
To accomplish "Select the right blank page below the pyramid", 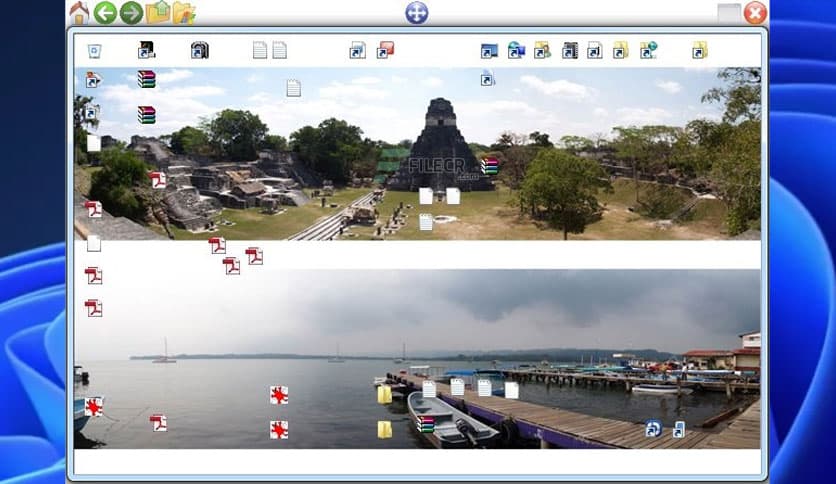I will [x=453, y=196].
